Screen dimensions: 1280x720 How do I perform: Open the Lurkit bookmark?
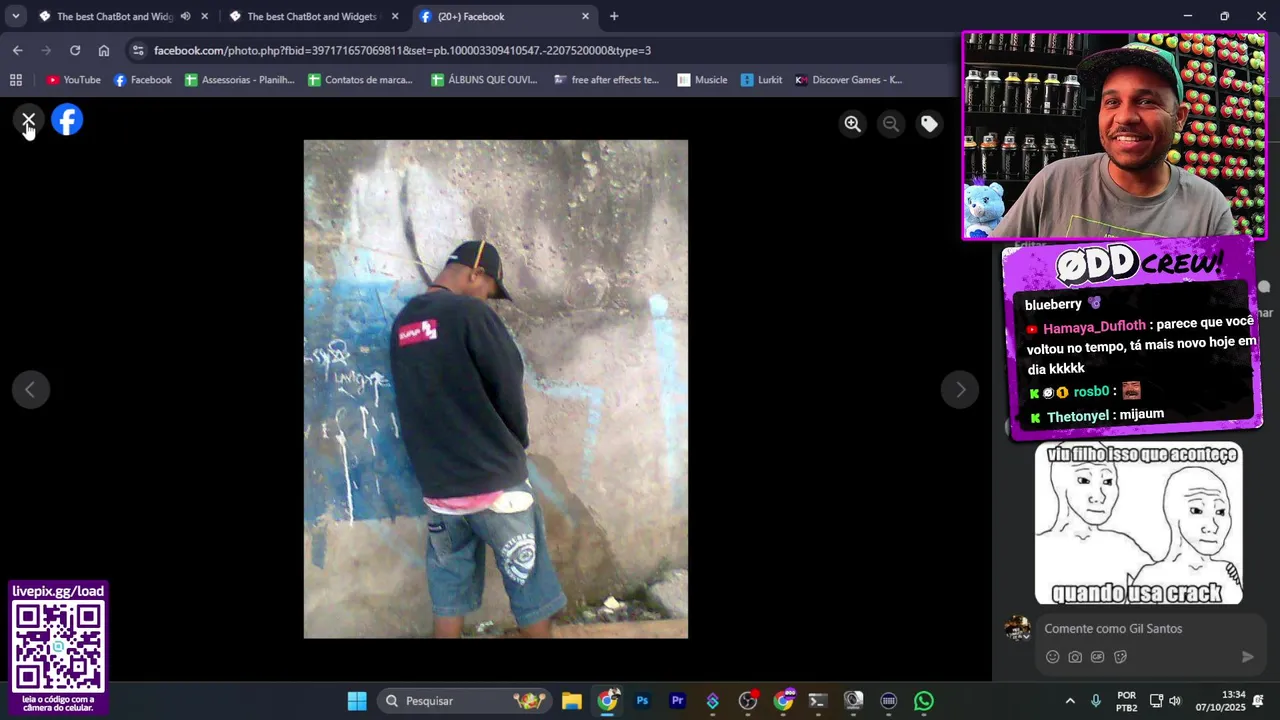(761, 80)
